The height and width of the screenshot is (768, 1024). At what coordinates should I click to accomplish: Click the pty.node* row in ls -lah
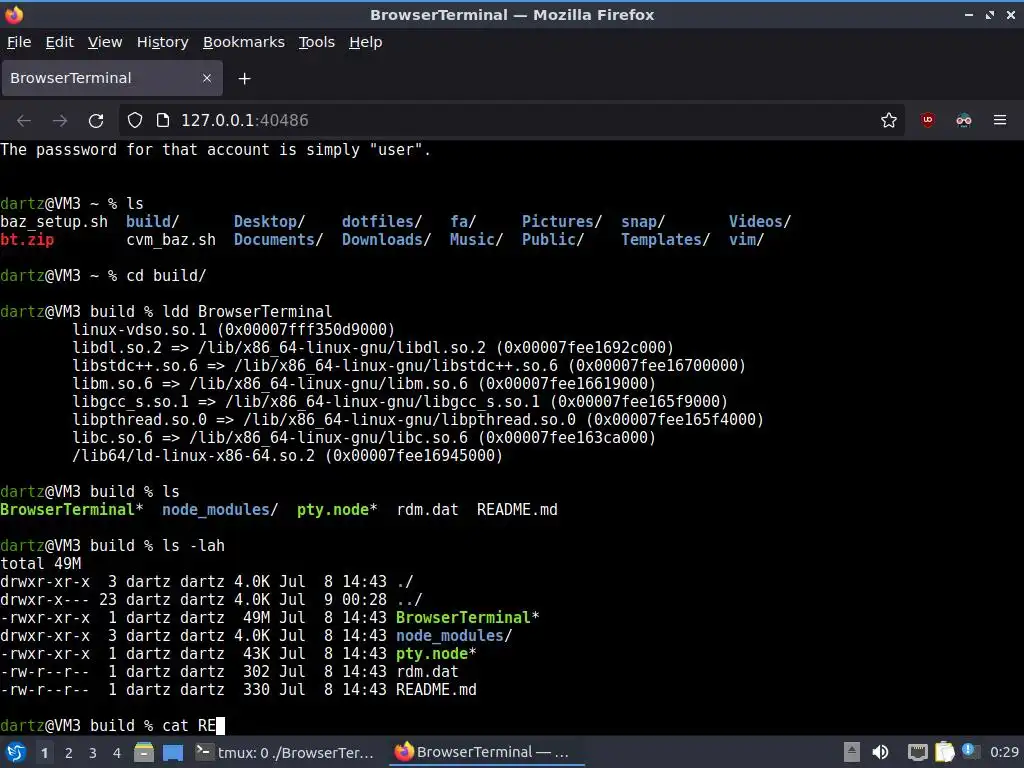point(238,654)
